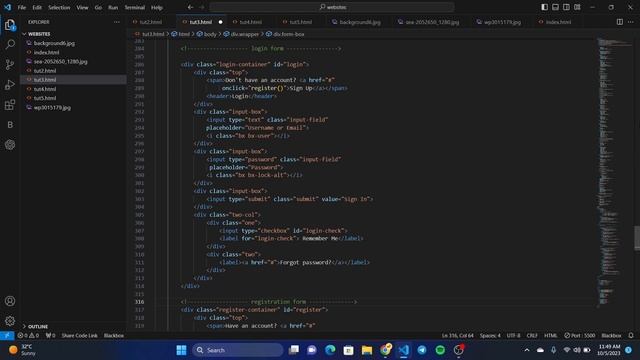Open the Selection menu
This screenshot has width=640, height=360.
tap(59, 7)
